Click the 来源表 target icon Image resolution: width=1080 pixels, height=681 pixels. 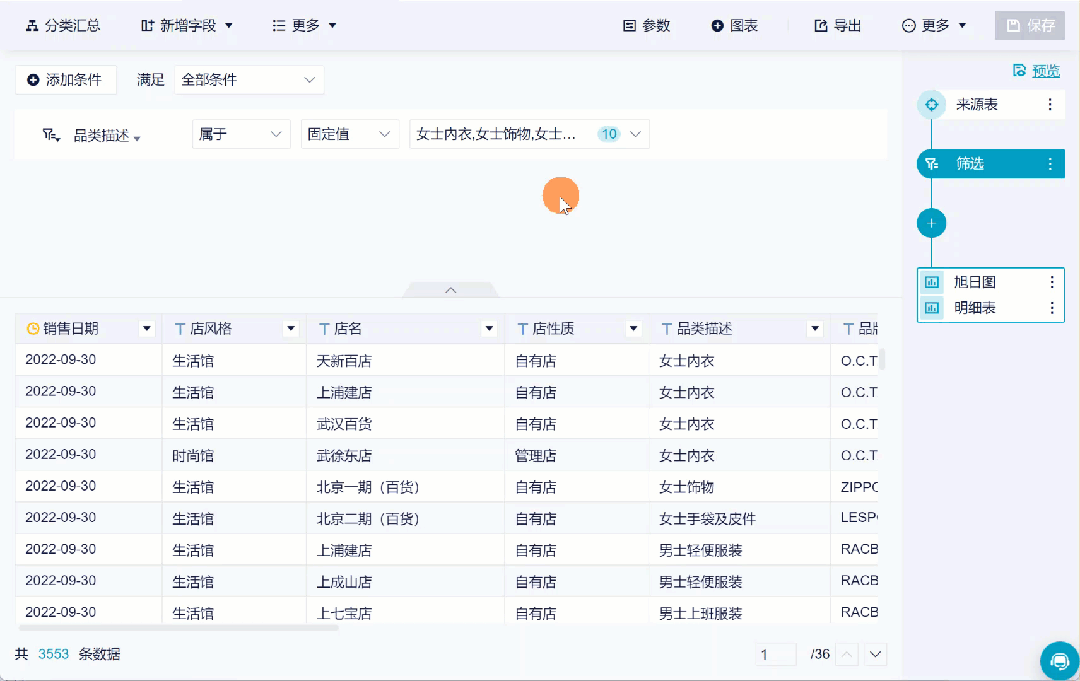pyautogui.click(x=931, y=105)
